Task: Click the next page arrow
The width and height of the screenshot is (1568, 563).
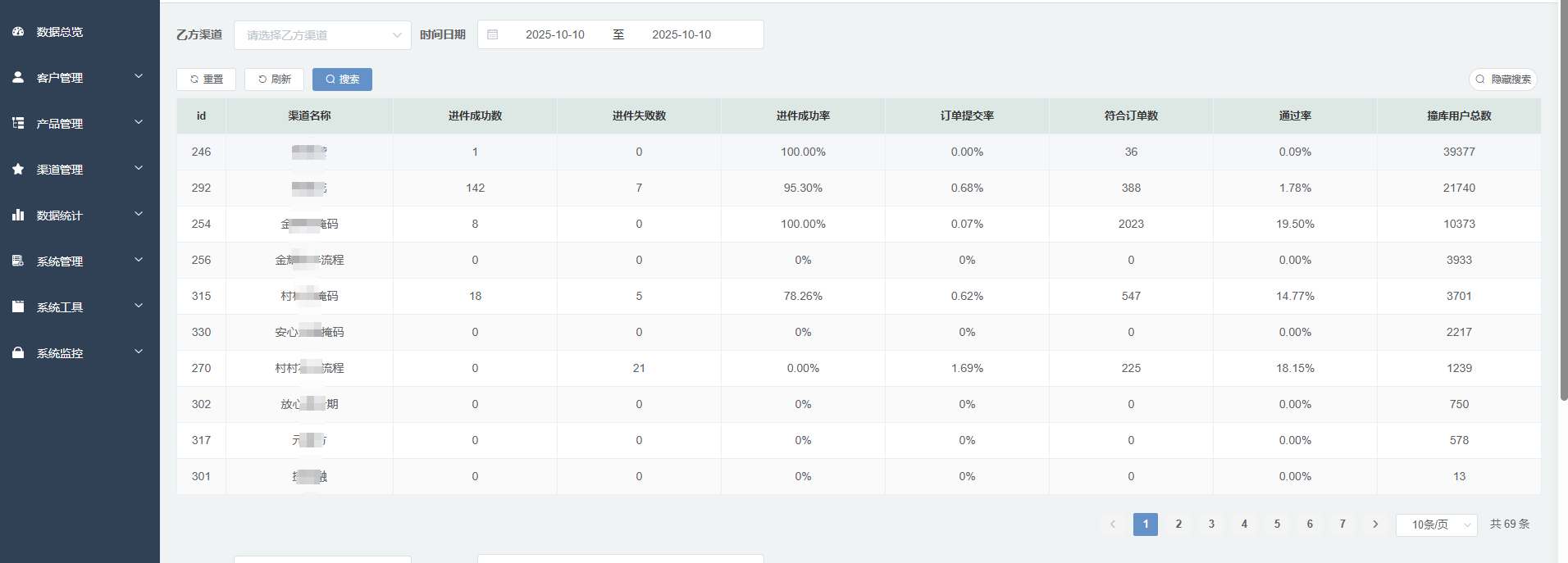Action: tap(1375, 524)
